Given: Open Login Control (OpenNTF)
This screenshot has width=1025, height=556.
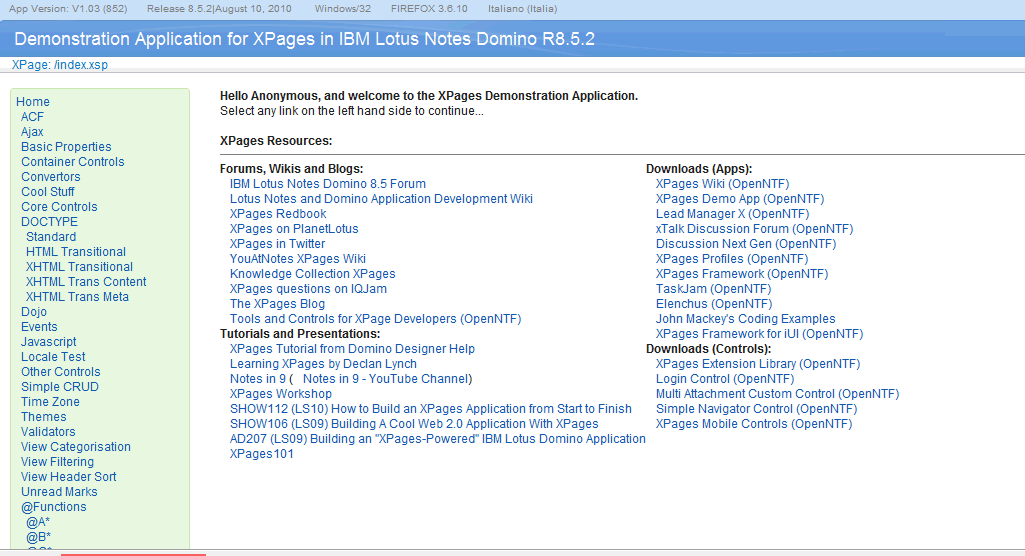Looking at the screenshot, I should (x=725, y=380).
